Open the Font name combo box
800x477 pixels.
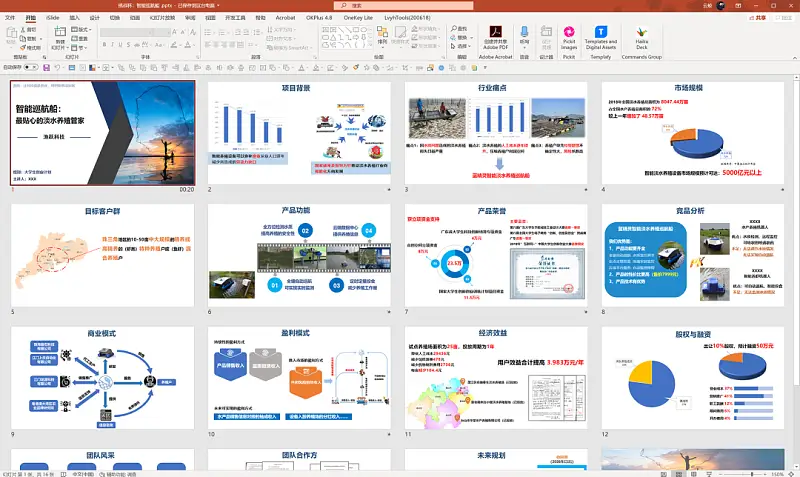(x=126, y=32)
